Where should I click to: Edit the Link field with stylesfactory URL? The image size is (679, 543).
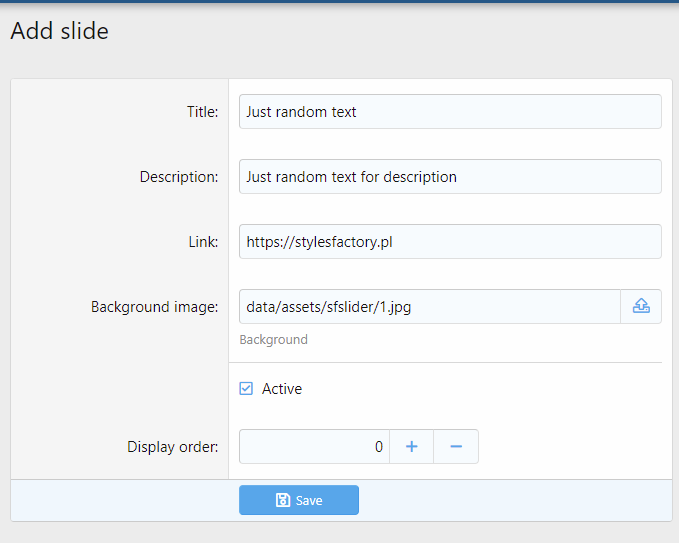[x=450, y=242]
